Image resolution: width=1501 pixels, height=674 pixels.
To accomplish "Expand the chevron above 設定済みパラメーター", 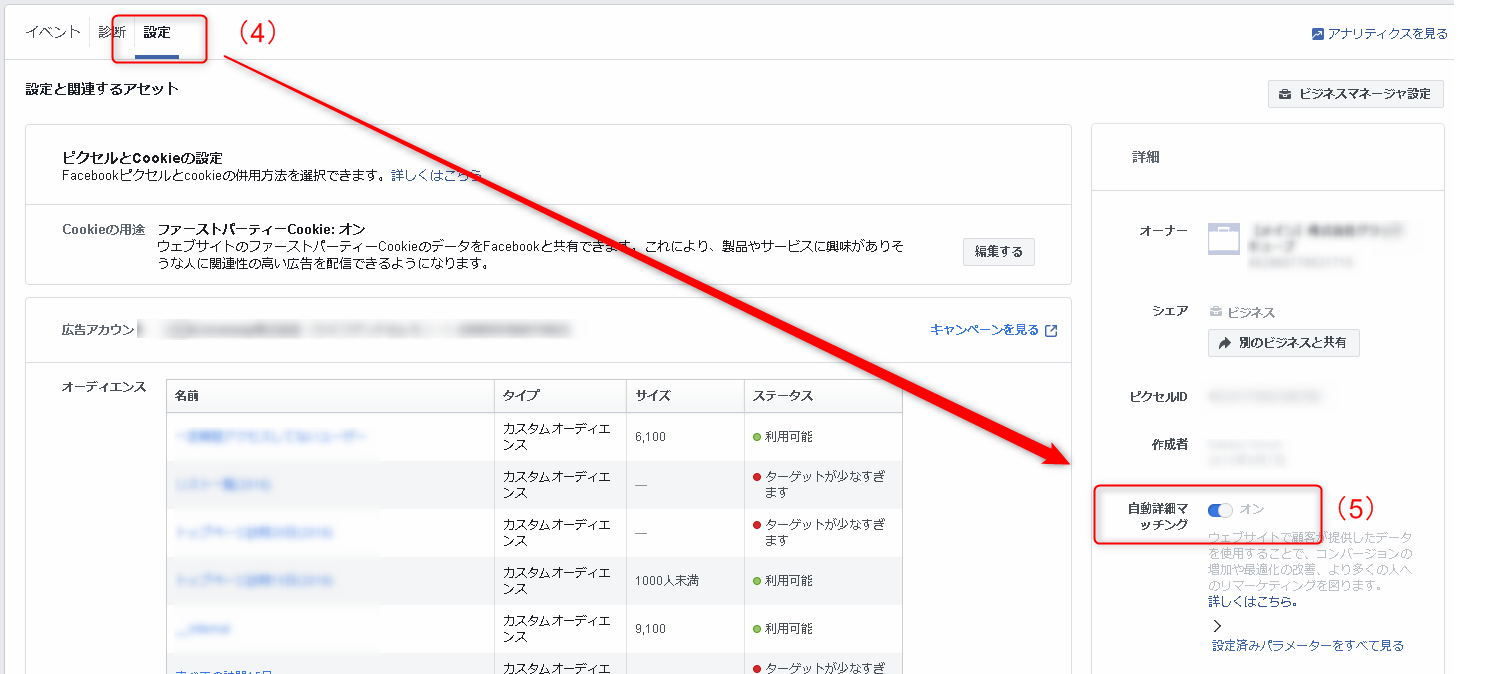I will (x=1217, y=626).
